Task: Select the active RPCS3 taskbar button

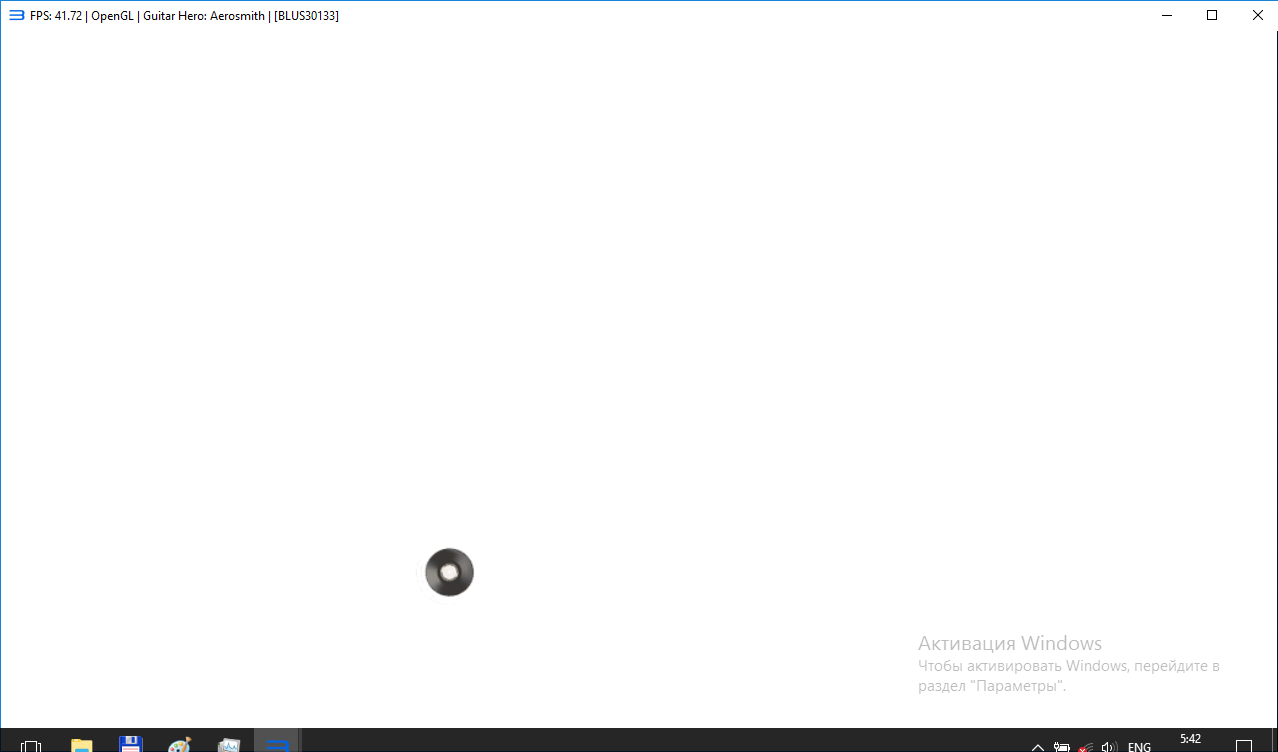Action: pos(278,743)
